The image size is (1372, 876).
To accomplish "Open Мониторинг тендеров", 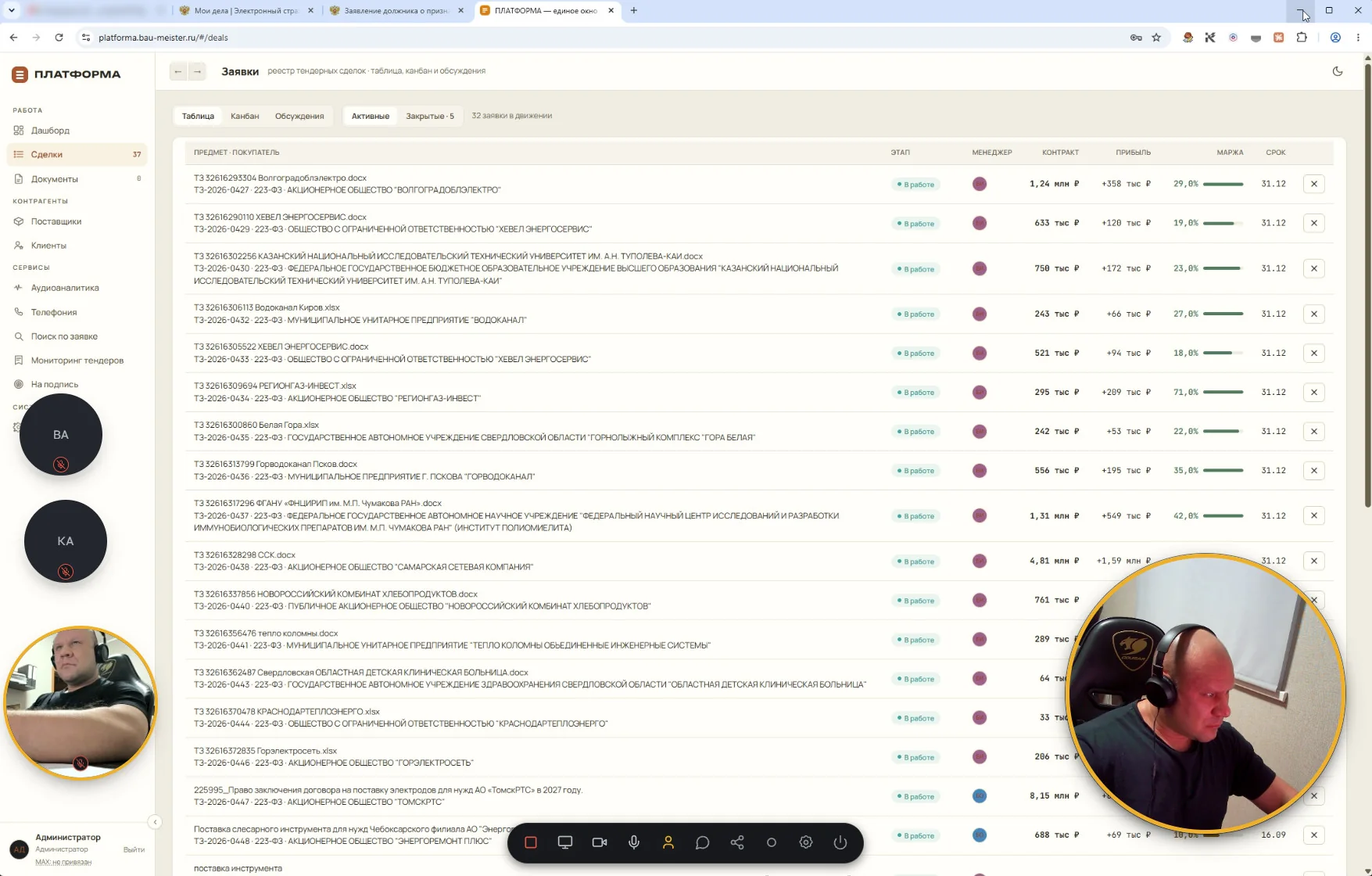I will point(77,361).
